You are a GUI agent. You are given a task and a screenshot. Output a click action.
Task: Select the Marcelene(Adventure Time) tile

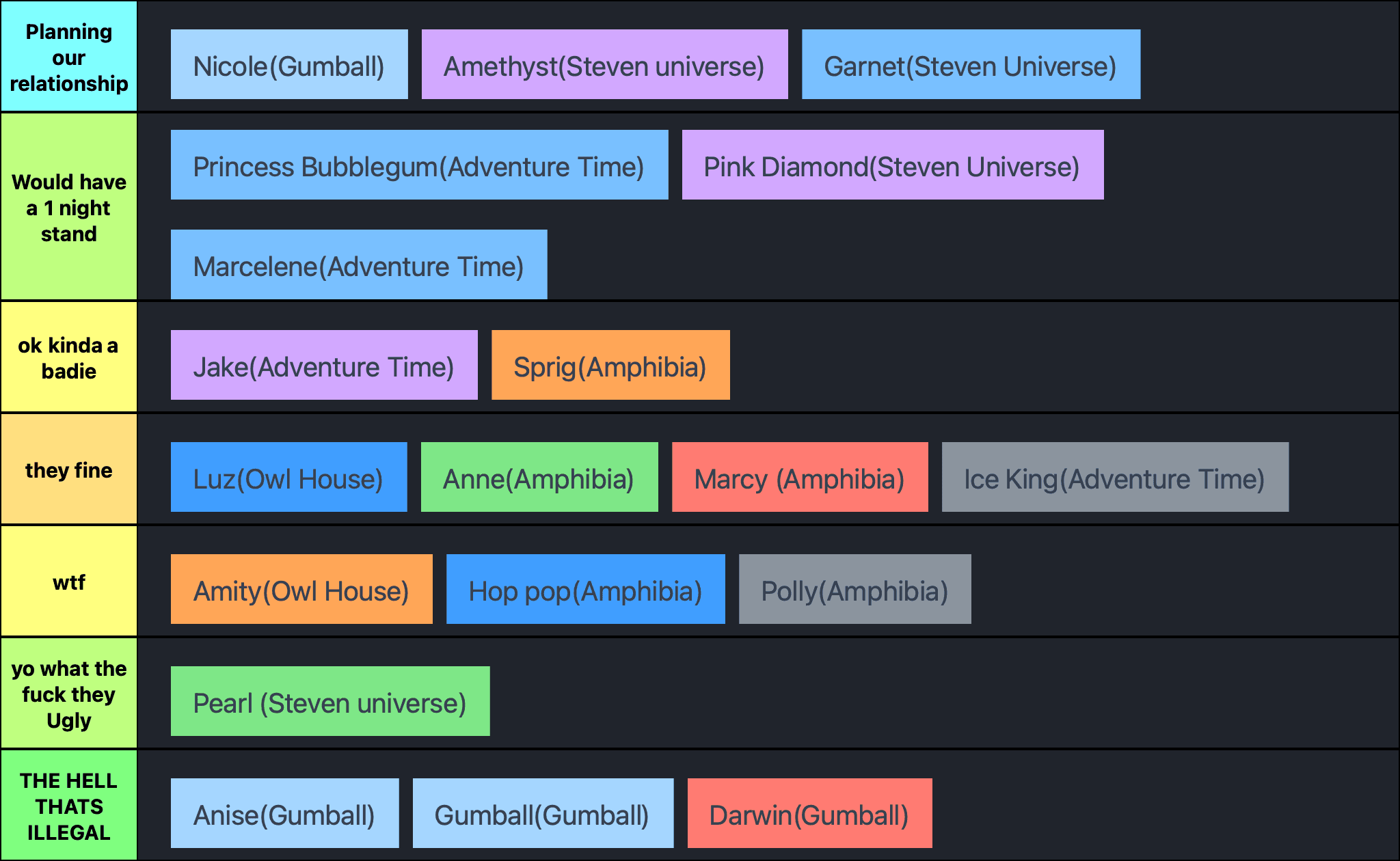pyautogui.click(x=359, y=264)
